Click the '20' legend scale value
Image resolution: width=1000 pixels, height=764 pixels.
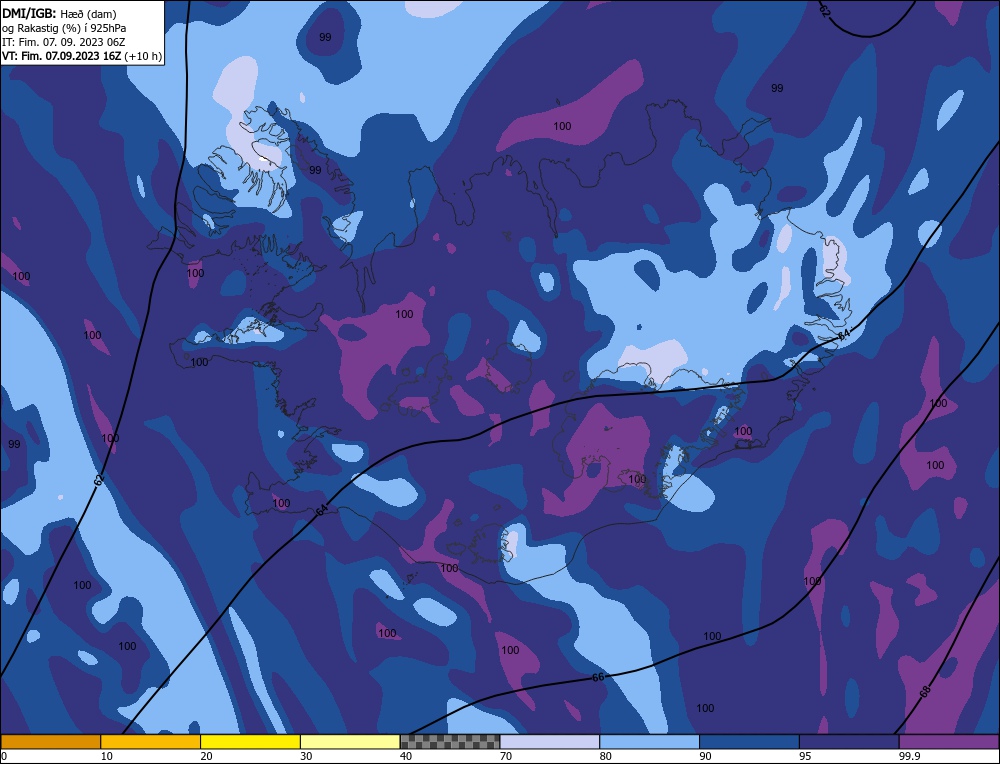[206, 756]
